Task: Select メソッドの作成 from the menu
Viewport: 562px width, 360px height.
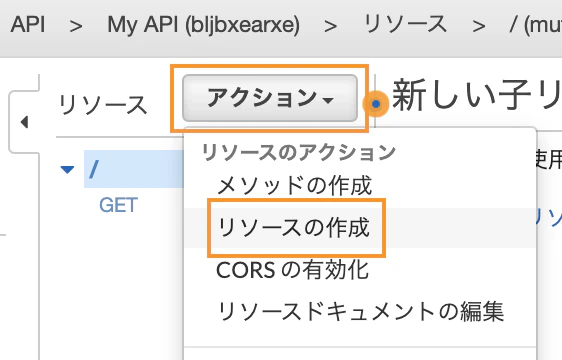Action: [x=294, y=186]
